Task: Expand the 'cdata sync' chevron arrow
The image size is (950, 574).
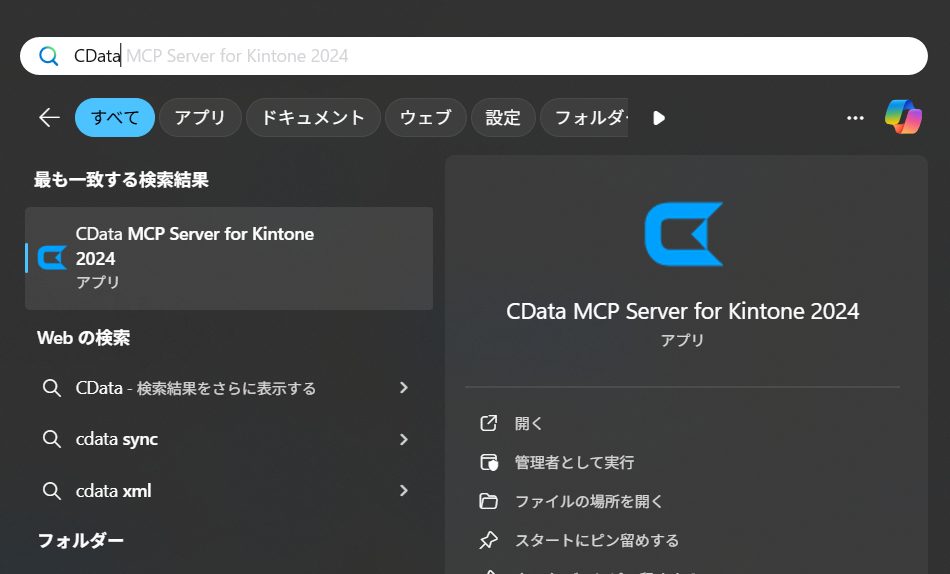Action: 404,439
